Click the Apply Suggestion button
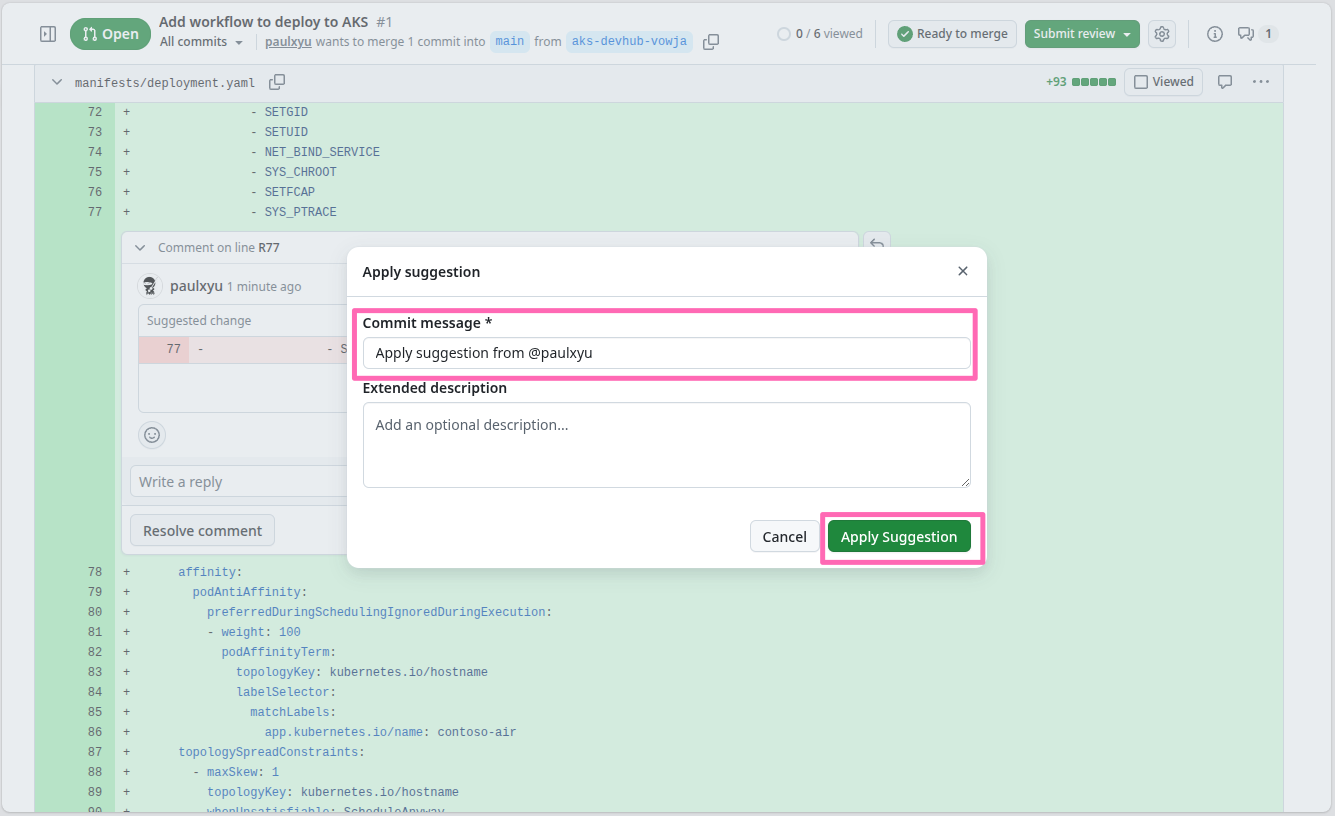Screen dimensions: 1335x816 899,537
